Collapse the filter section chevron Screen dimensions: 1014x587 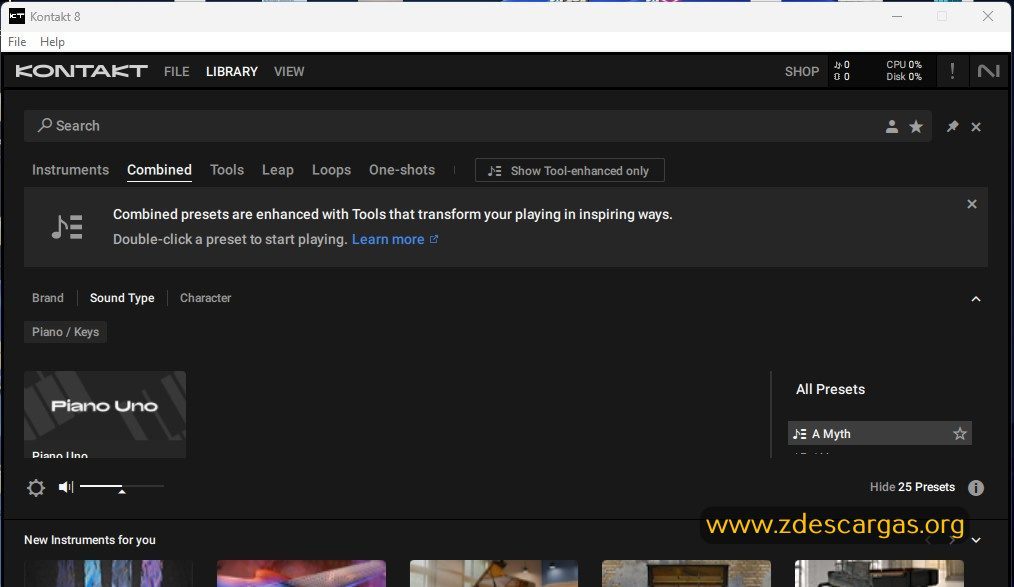[976, 299]
